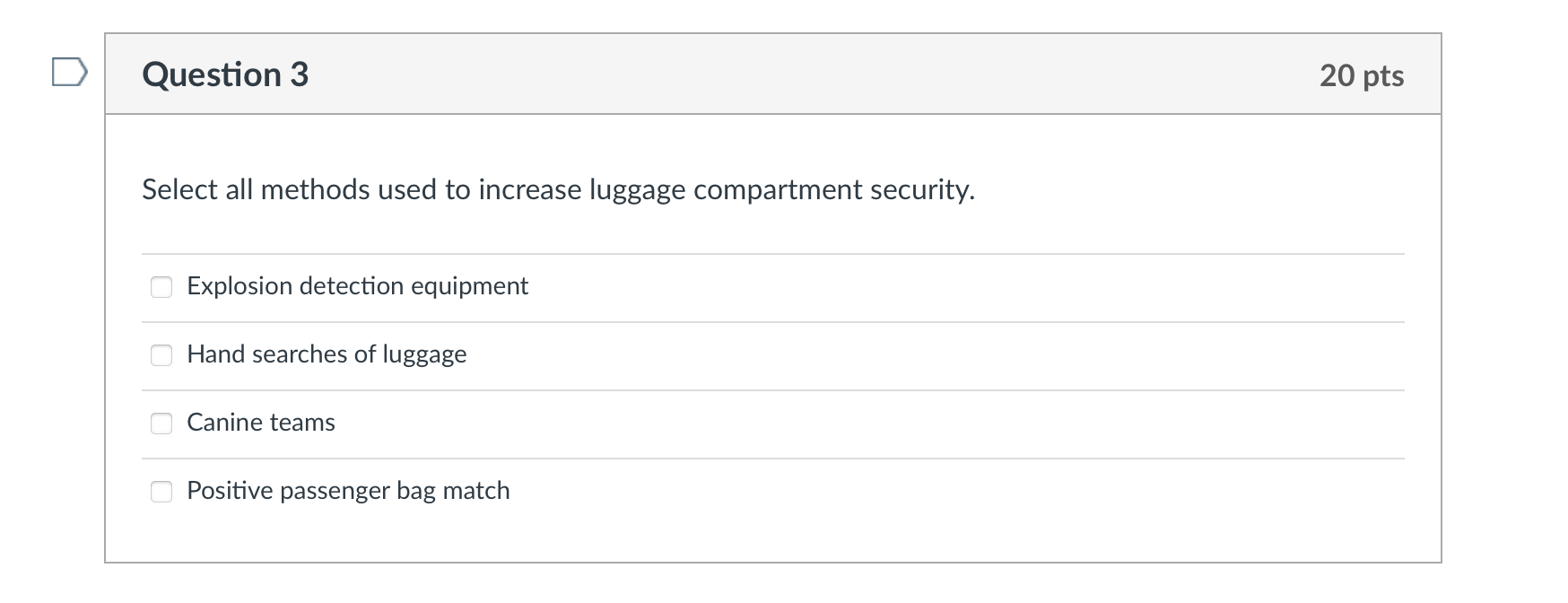Enable the Positive passenger bag match checkbox
Viewport: 1568px width, 603px height.
(161, 491)
